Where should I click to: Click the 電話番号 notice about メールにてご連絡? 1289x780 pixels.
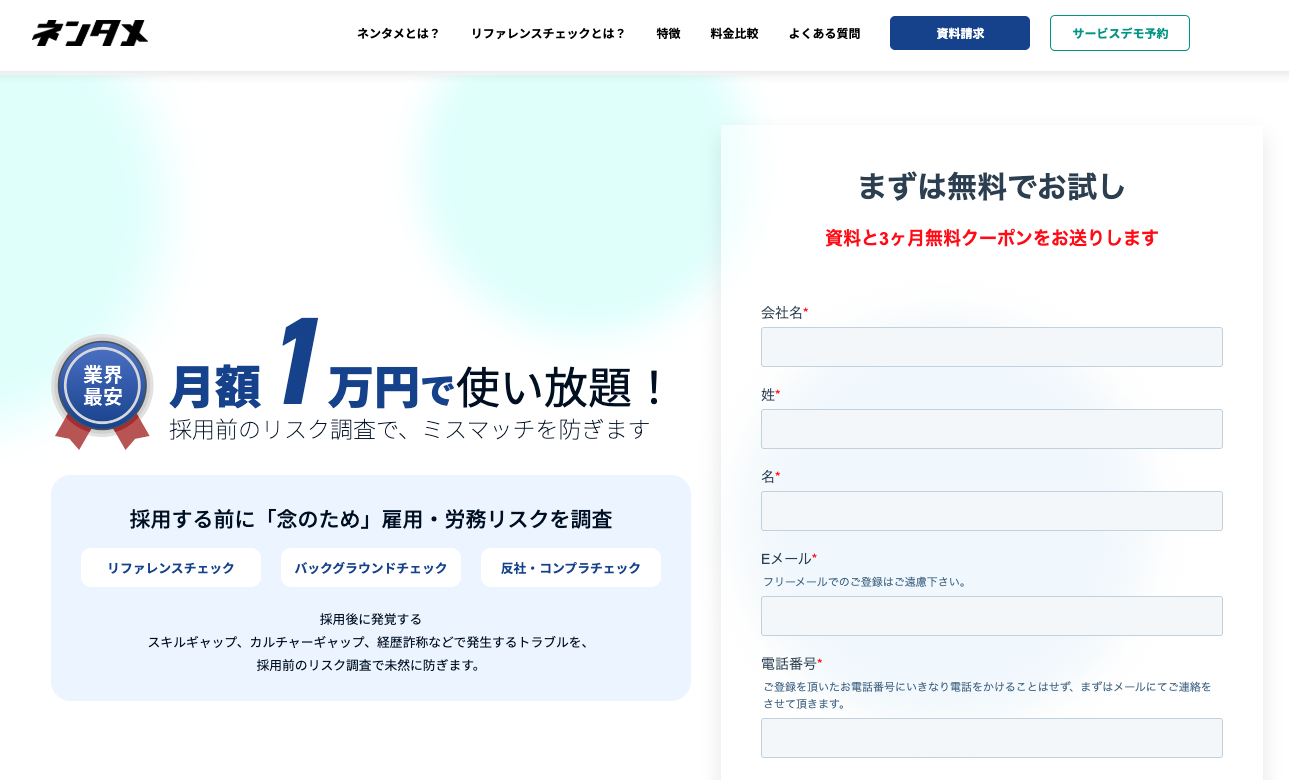click(988, 695)
